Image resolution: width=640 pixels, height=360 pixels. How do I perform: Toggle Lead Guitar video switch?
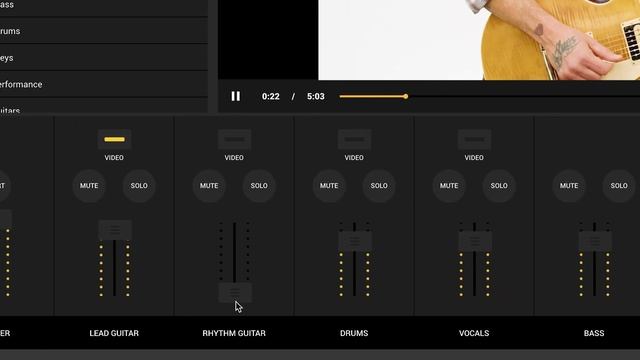[114, 139]
